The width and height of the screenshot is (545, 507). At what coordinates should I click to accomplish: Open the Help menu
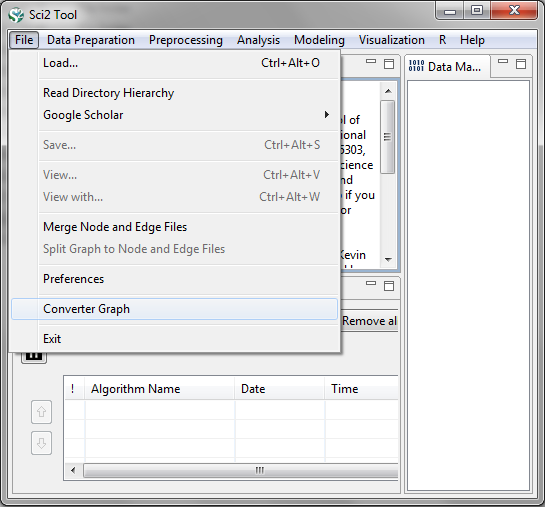click(x=472, y=40)
